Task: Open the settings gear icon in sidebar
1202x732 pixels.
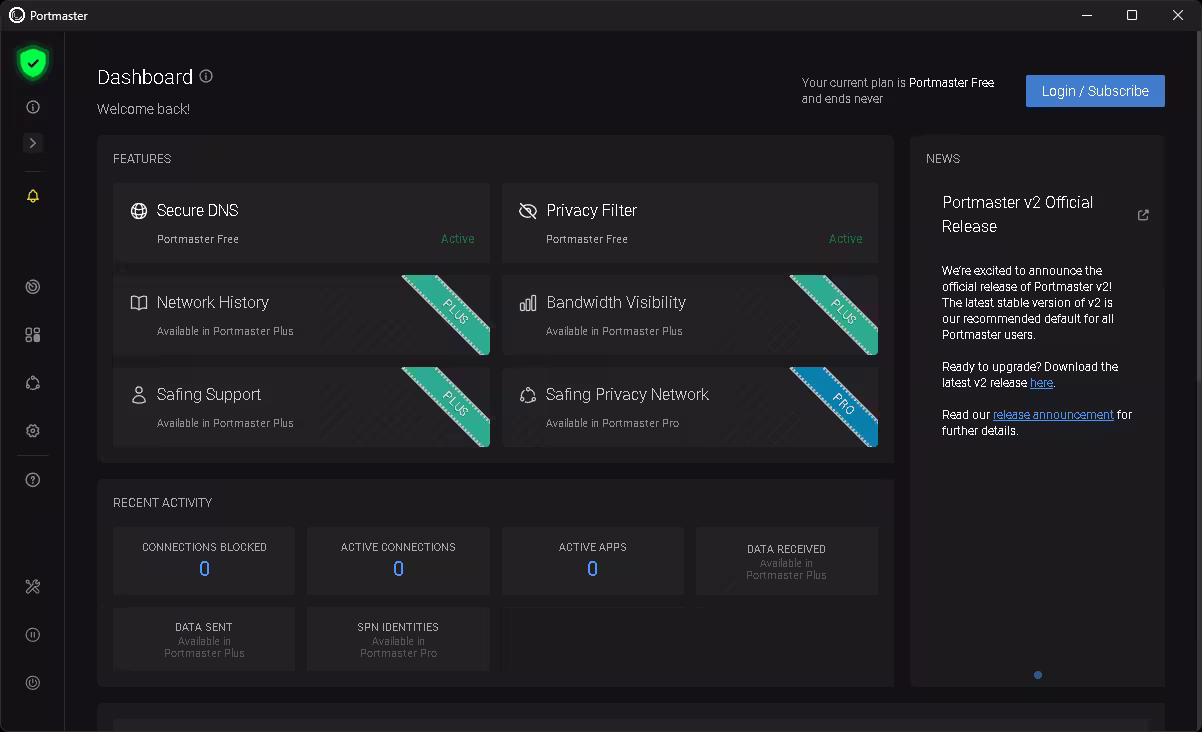Action: click(33, 431)
